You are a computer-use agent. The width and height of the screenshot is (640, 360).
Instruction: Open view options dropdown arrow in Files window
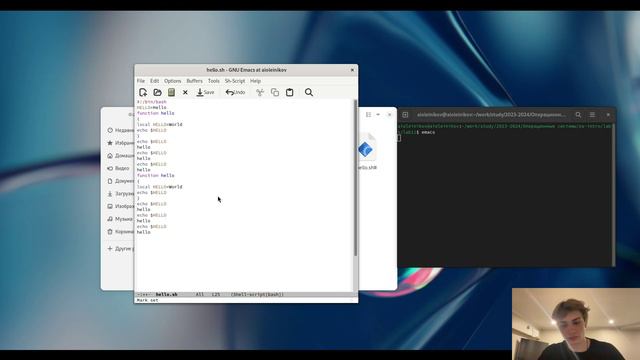[378, 115]
